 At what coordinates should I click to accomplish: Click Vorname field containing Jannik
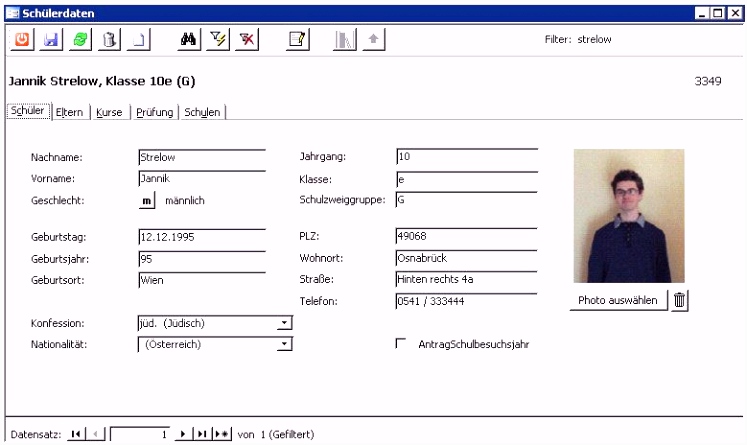click(202, 179)
